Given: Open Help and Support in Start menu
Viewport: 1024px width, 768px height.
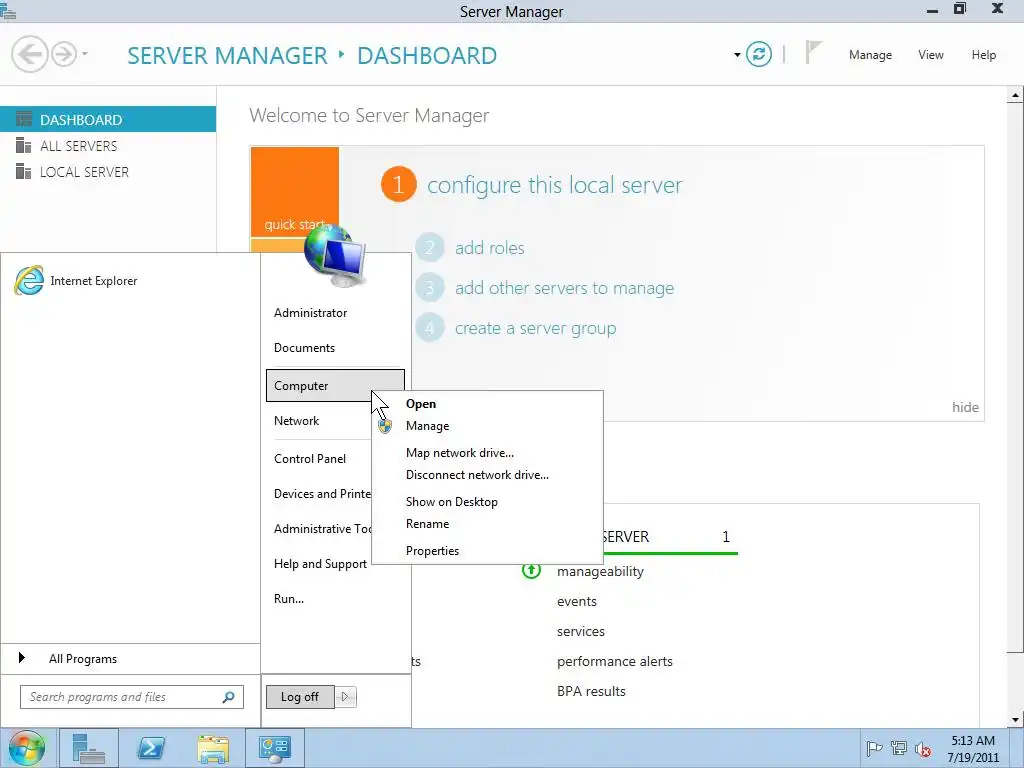Looking at the screenshot, I should coord(320,564).
